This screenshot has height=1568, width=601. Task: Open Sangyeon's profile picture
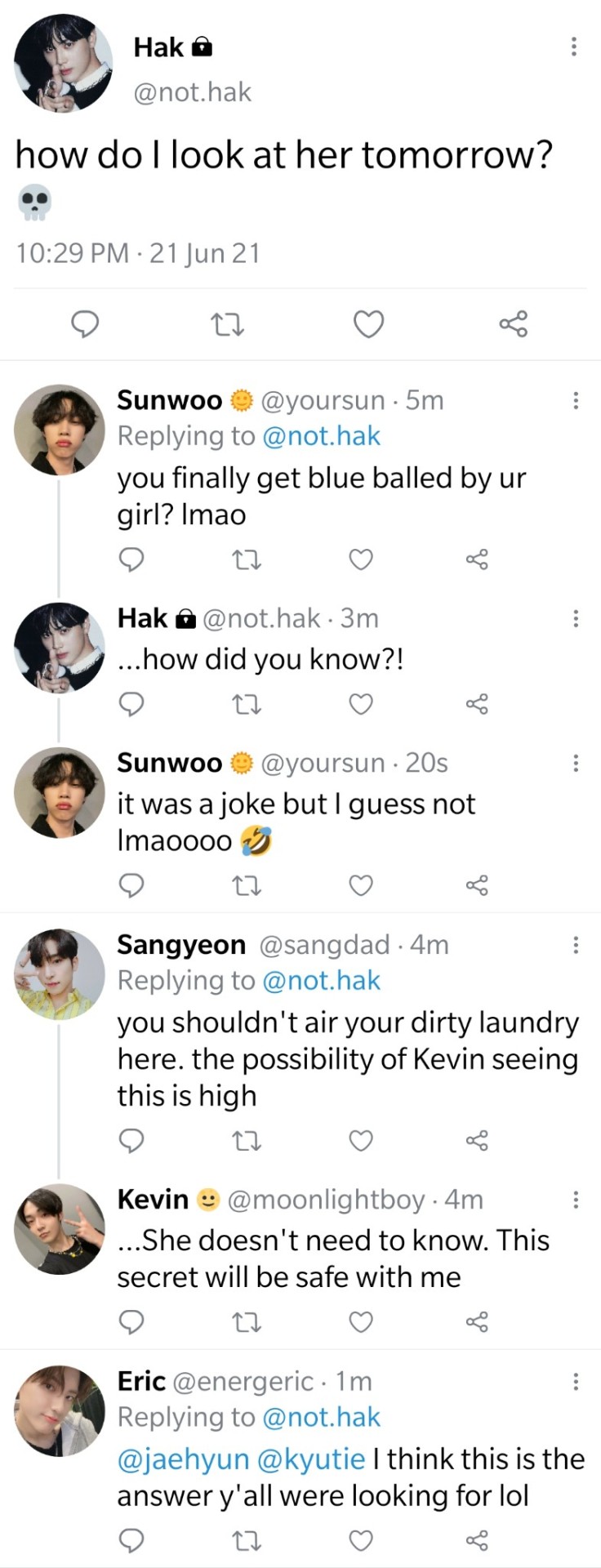[x=60, y=973]
